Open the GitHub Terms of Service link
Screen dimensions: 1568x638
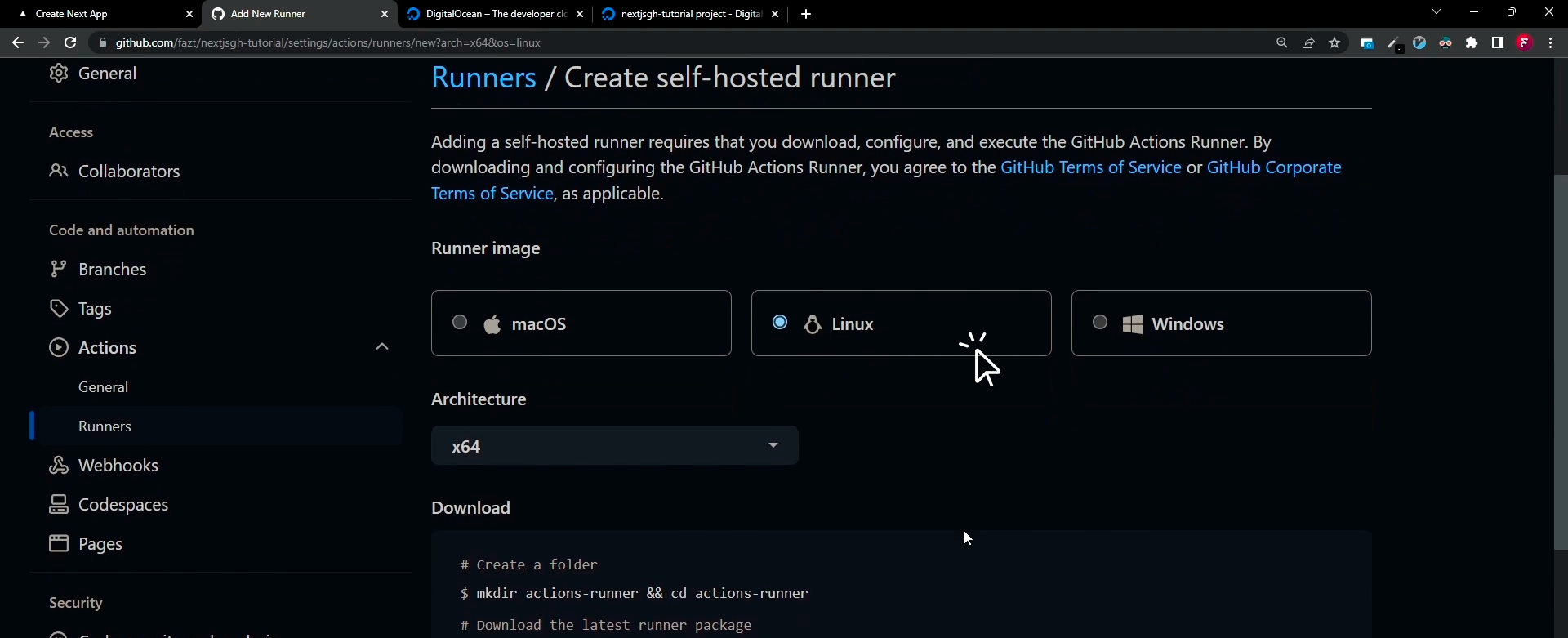[x=1090, y=167]
